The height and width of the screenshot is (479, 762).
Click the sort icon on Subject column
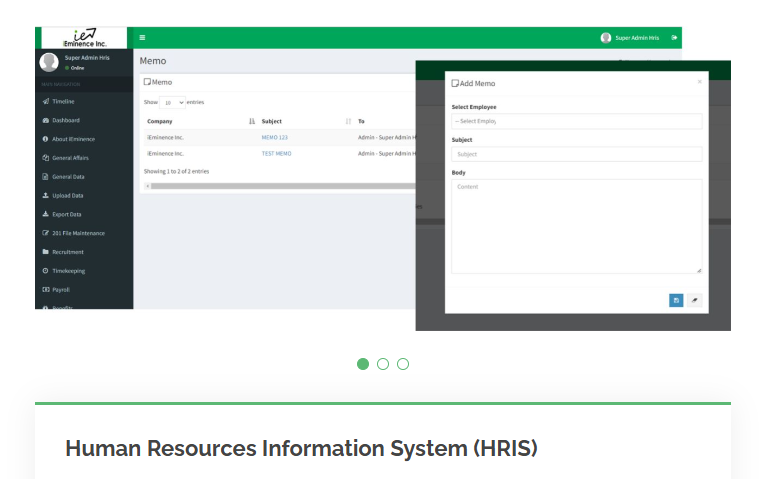(348, 121)
